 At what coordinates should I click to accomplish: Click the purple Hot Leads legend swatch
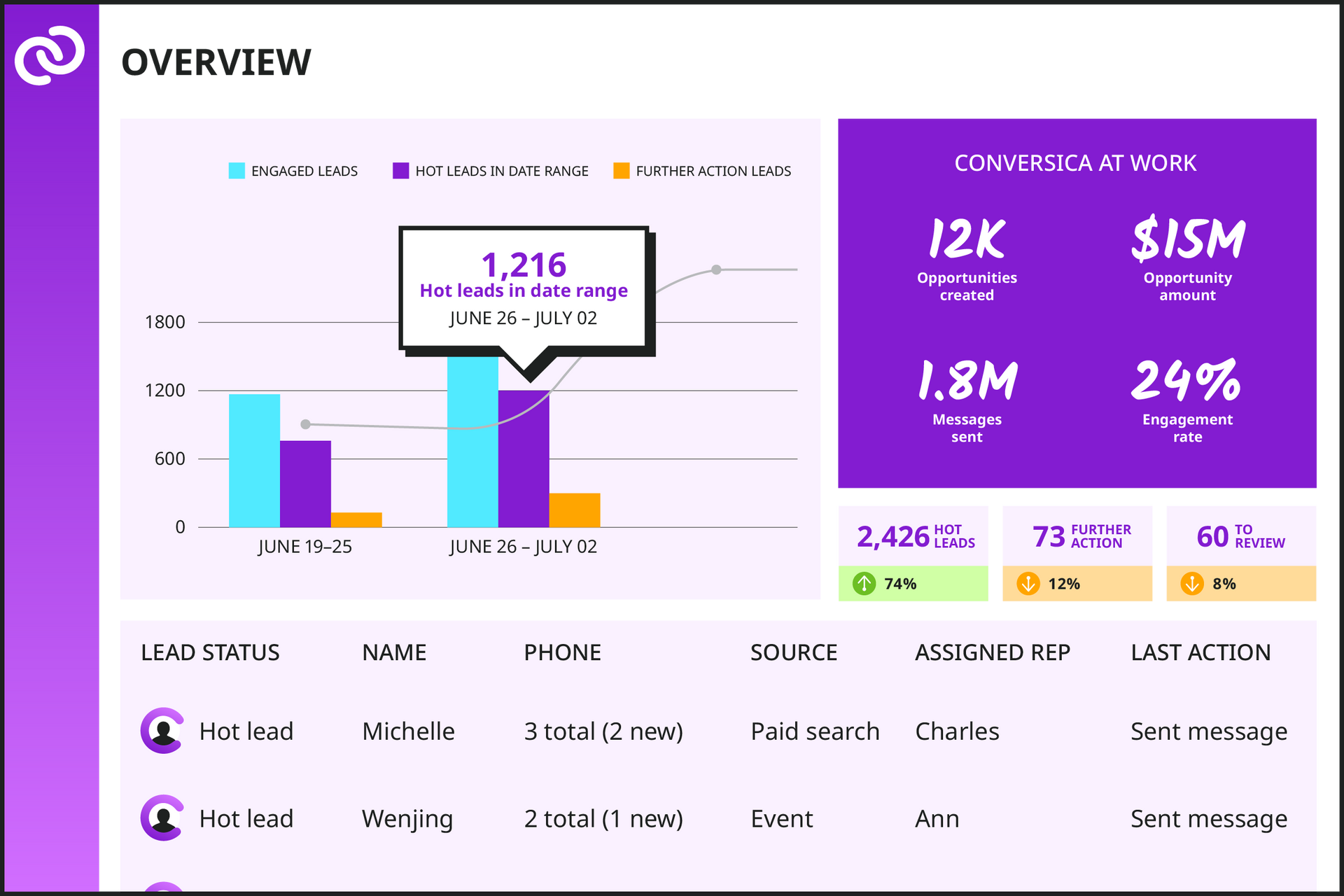point(400,171)
